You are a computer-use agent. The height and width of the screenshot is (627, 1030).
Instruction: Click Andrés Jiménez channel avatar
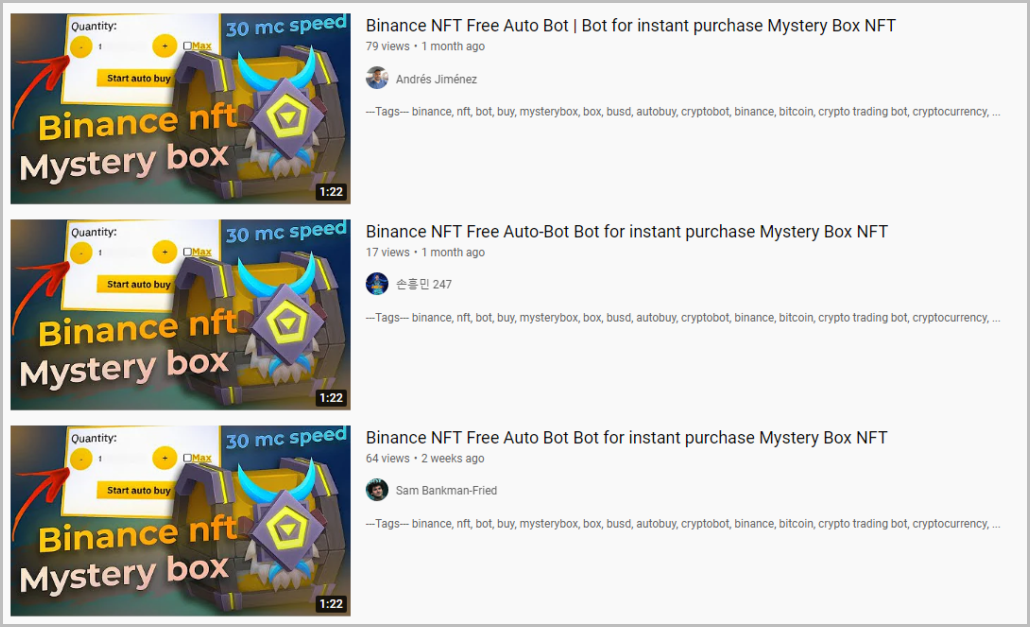377,78
